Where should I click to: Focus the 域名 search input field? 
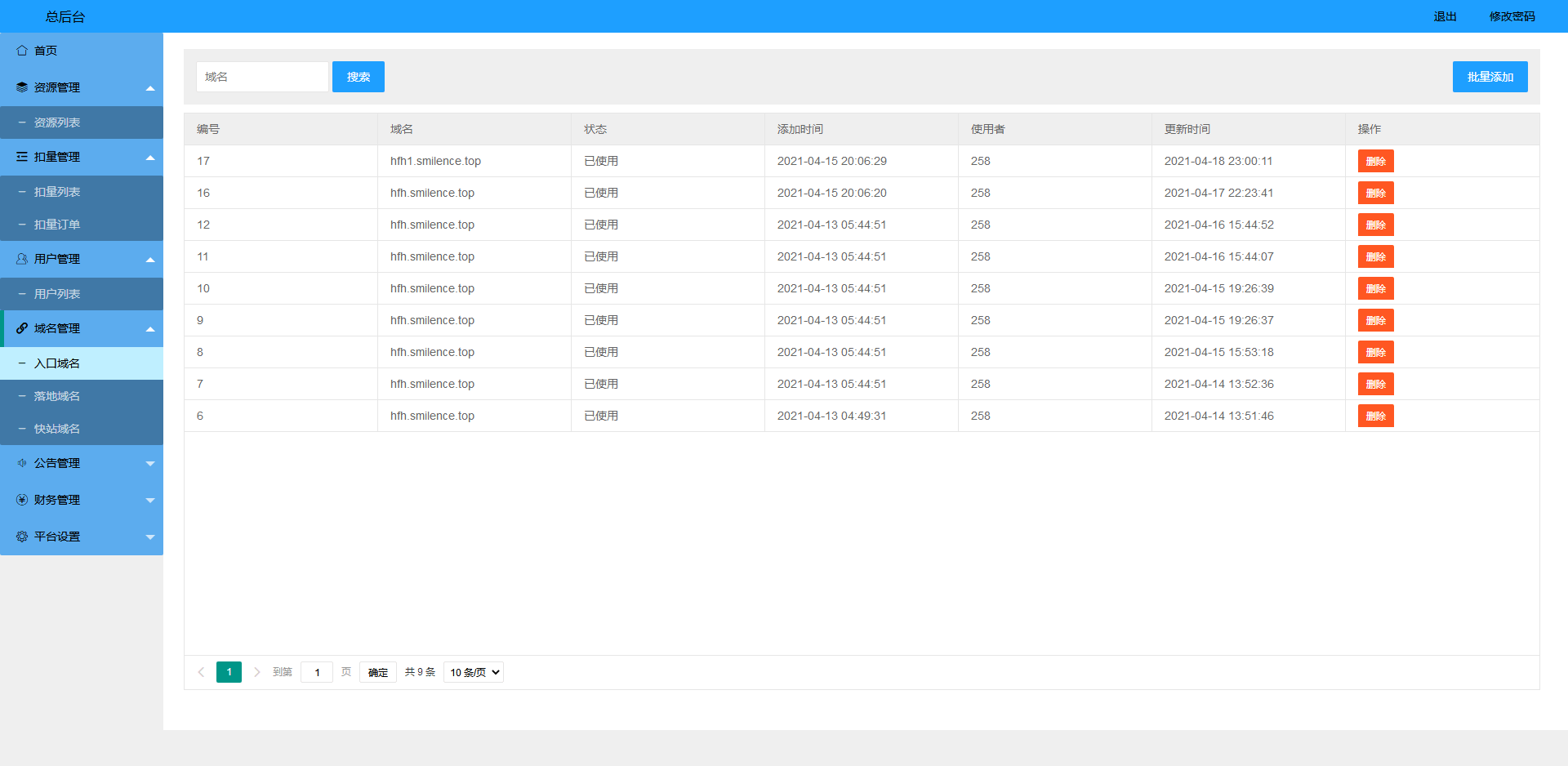tap(262, 77)
